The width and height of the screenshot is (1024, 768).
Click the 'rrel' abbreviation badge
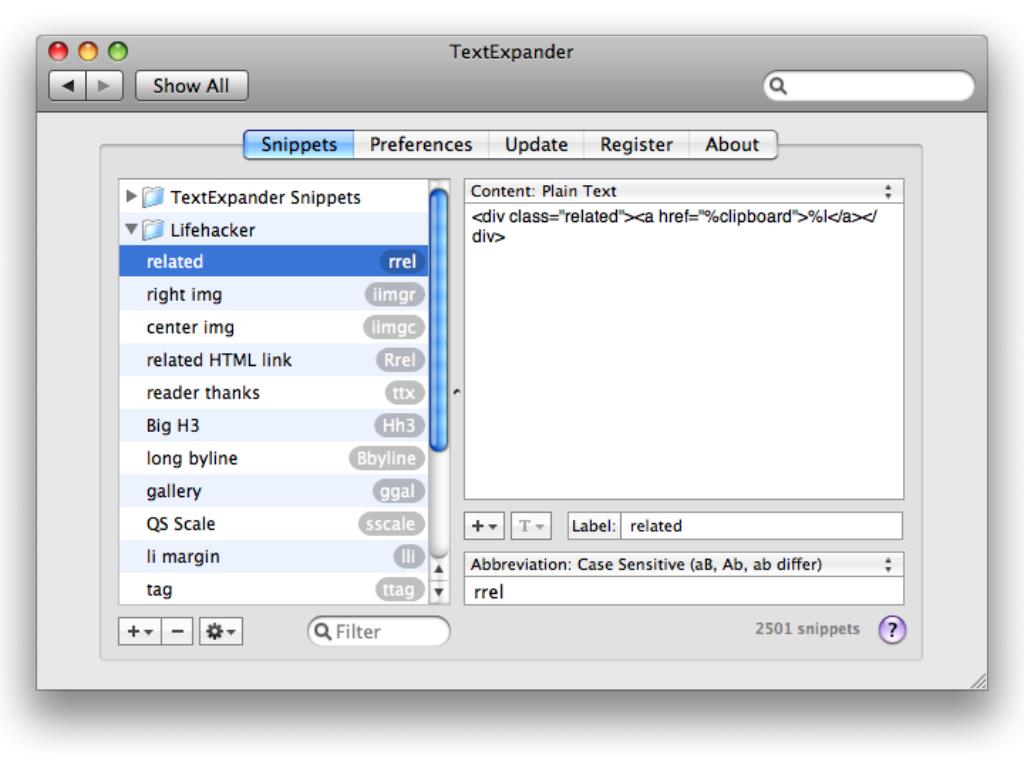pos(402,262)
